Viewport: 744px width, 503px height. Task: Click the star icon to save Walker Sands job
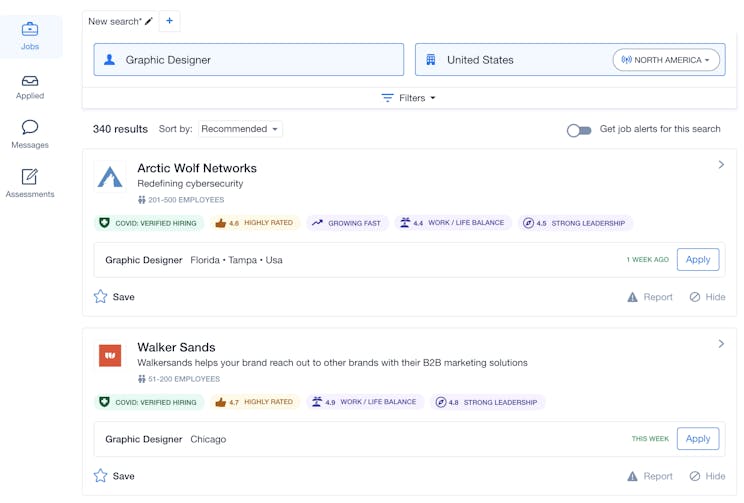point(101,475)
